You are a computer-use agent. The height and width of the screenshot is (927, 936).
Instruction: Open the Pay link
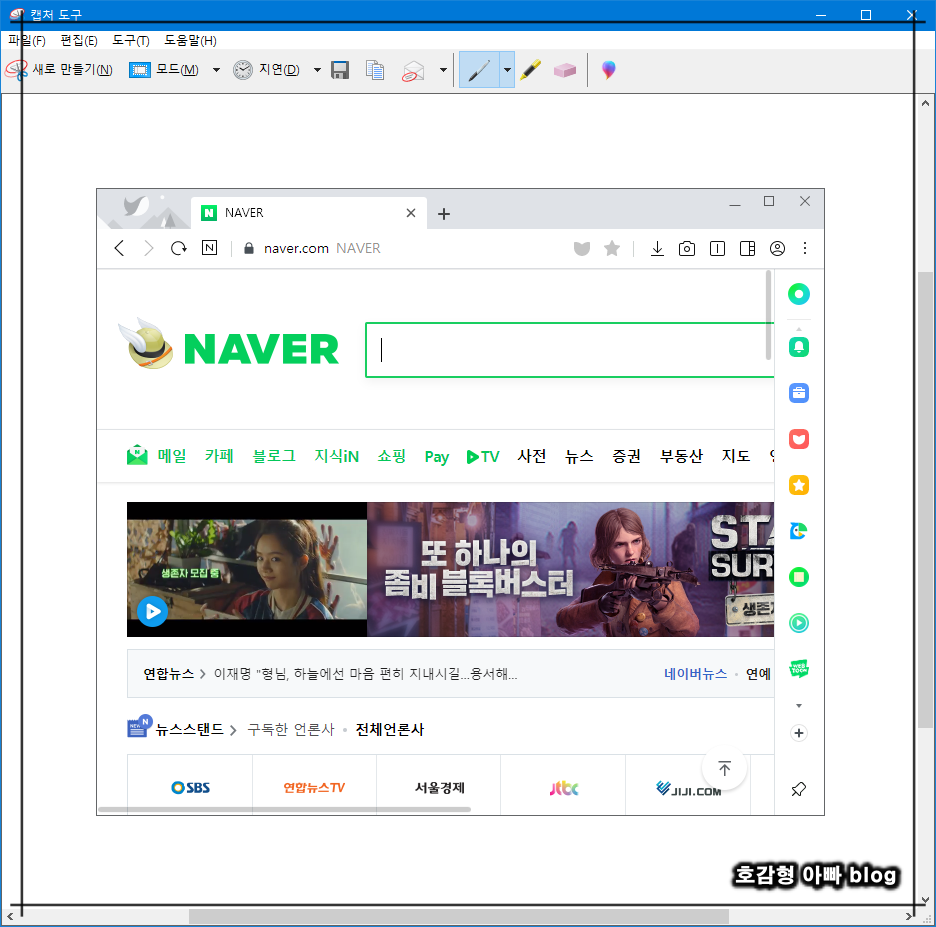[x=436, y=457]
